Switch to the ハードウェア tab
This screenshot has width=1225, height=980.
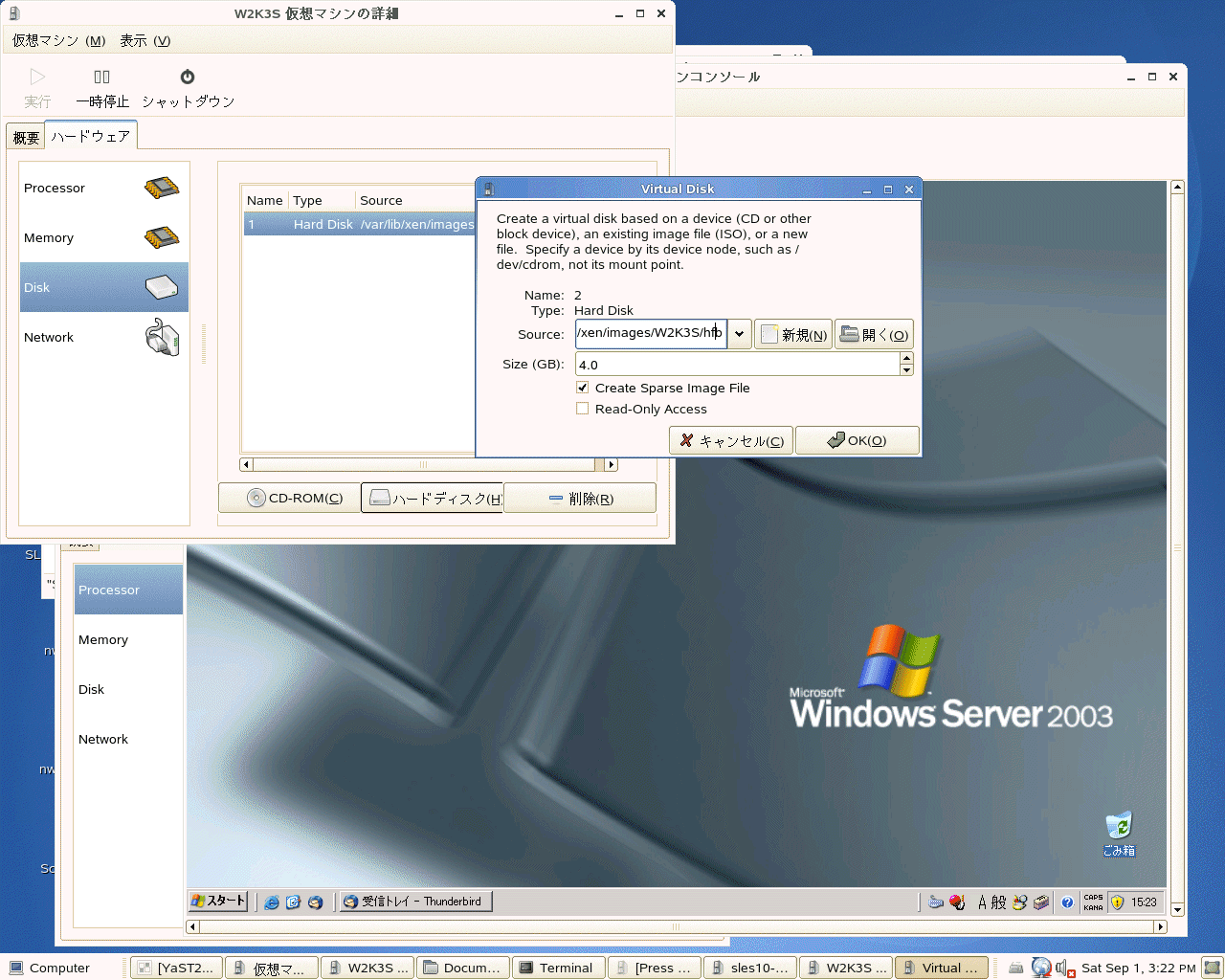(91, 136)
